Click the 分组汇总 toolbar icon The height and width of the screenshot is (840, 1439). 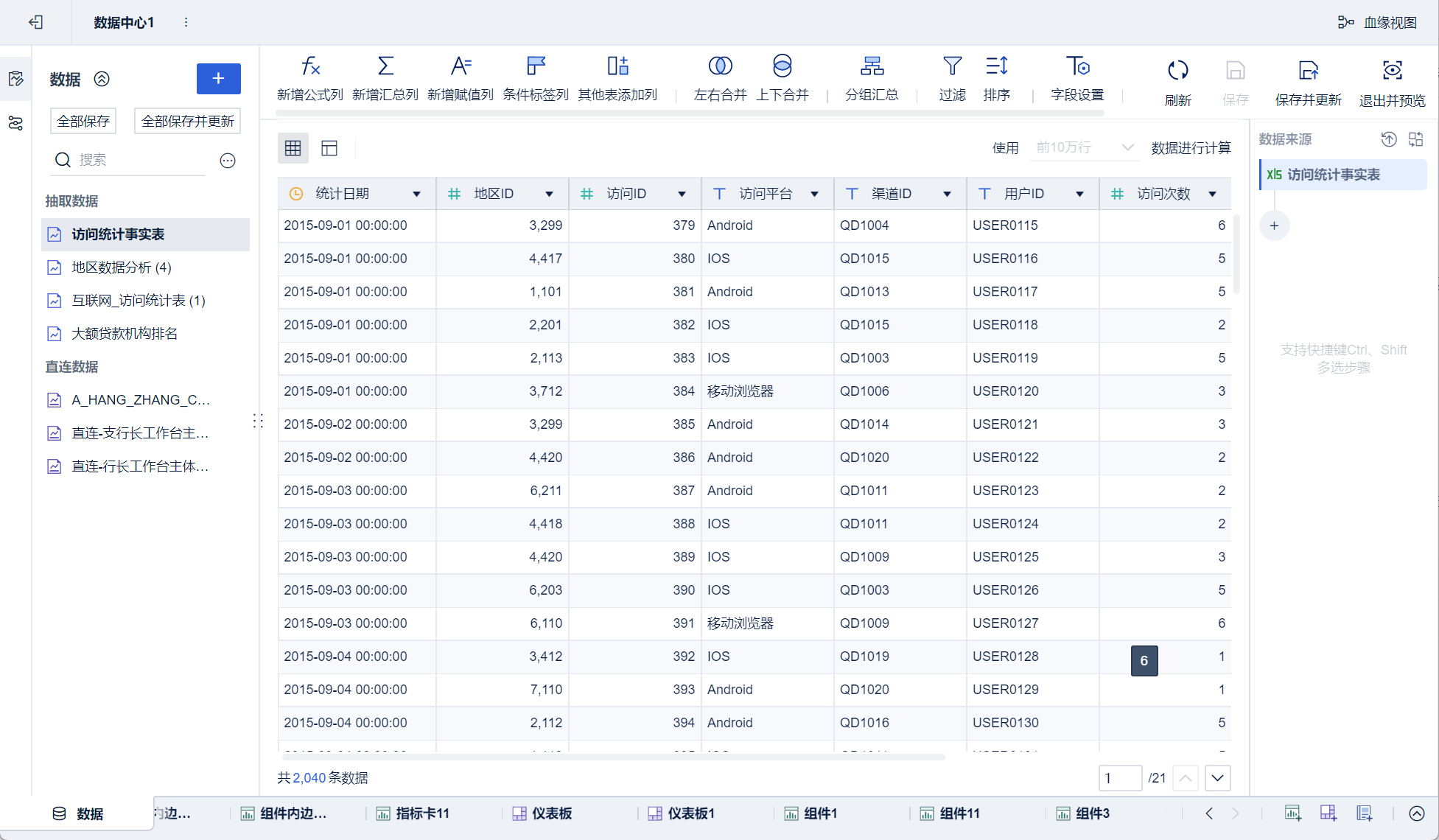[x=872, y=67]
